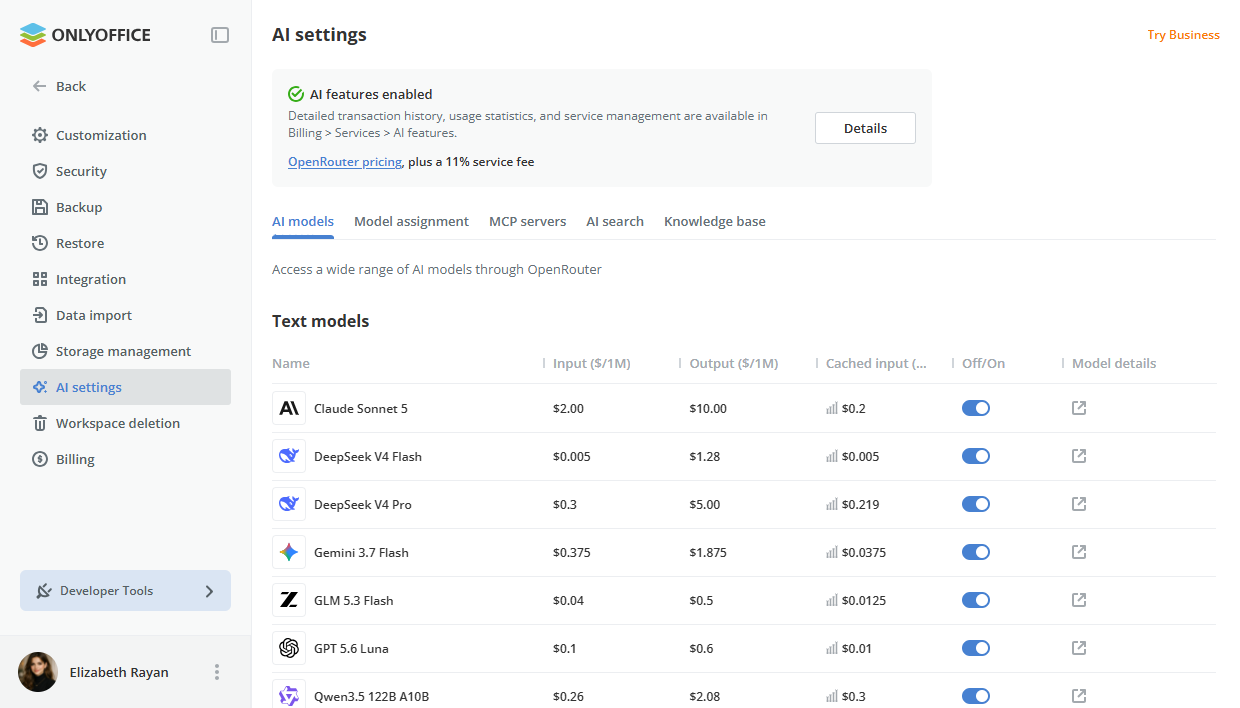Click the Text models heading
The image size is (1240, 708).
click(x=321, y=321)
